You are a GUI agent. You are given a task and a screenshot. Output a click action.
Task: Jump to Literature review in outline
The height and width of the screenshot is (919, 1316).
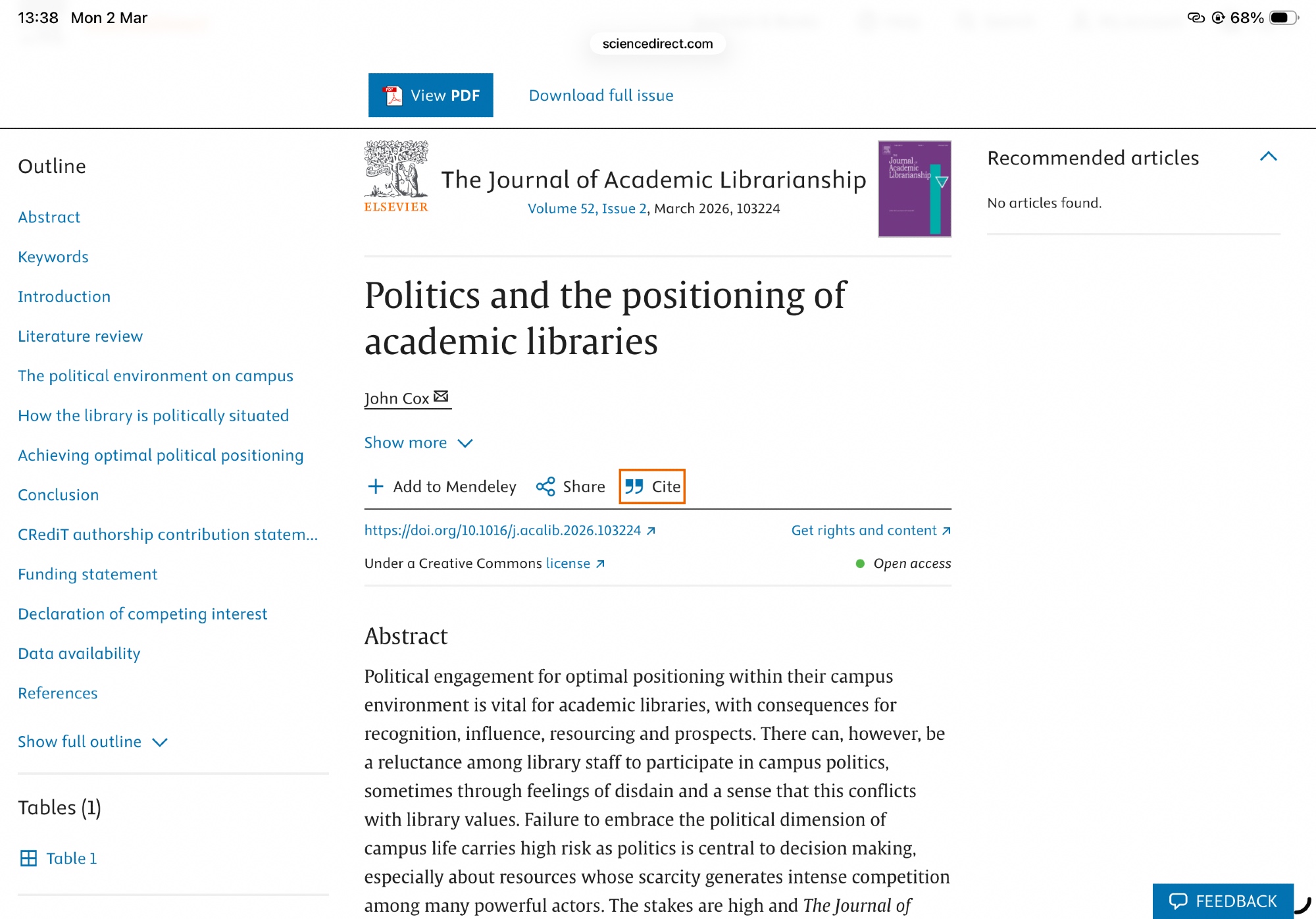click(80, 336)
